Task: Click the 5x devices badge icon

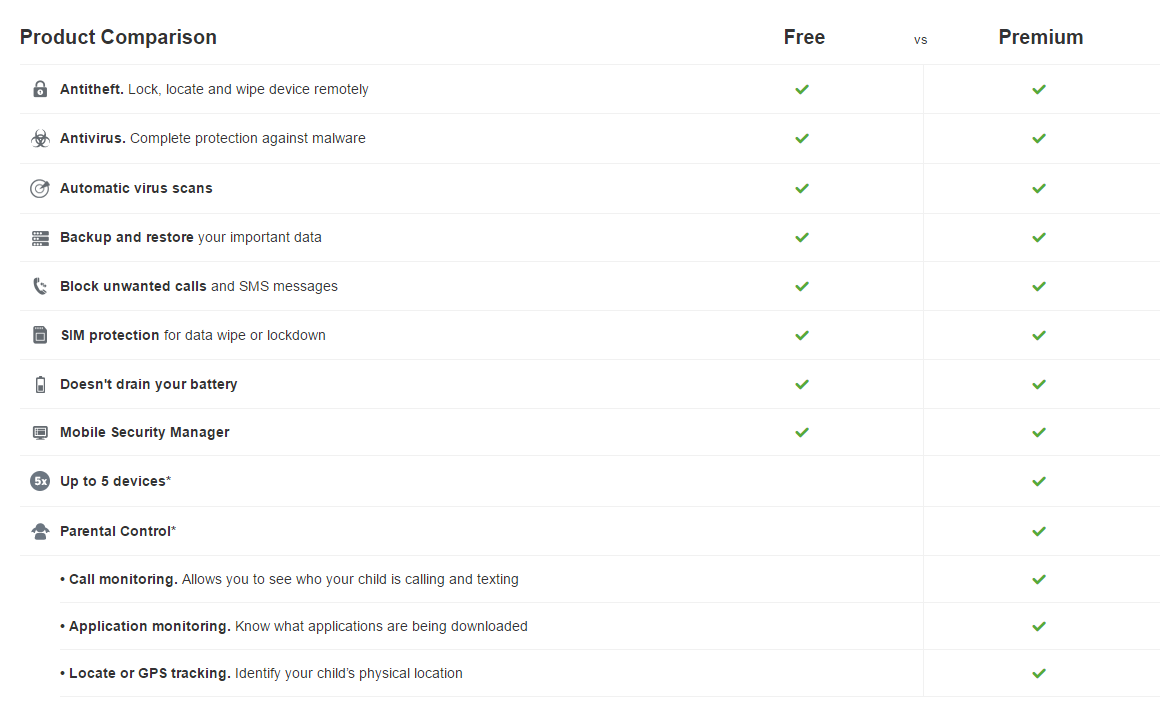Action: tap(40, 481)
